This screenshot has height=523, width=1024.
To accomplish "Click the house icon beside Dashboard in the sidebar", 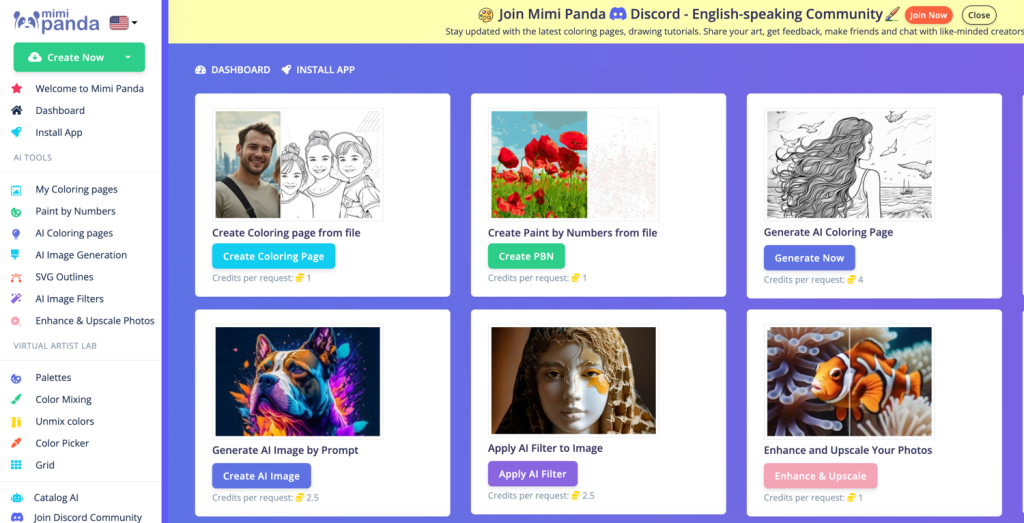I will pos(16,110).
